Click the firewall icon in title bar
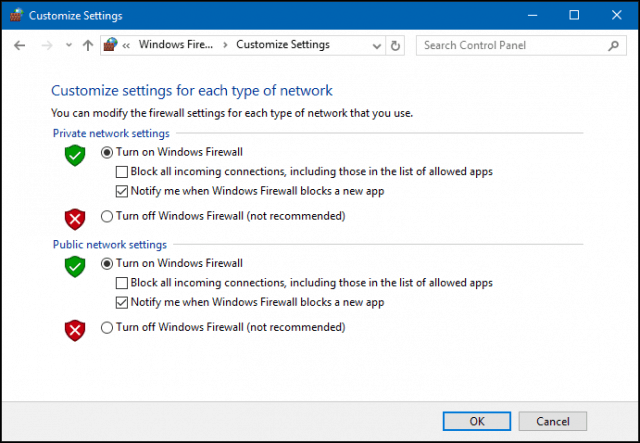Viewport: 640px width, 443px height. click(17, 15)
